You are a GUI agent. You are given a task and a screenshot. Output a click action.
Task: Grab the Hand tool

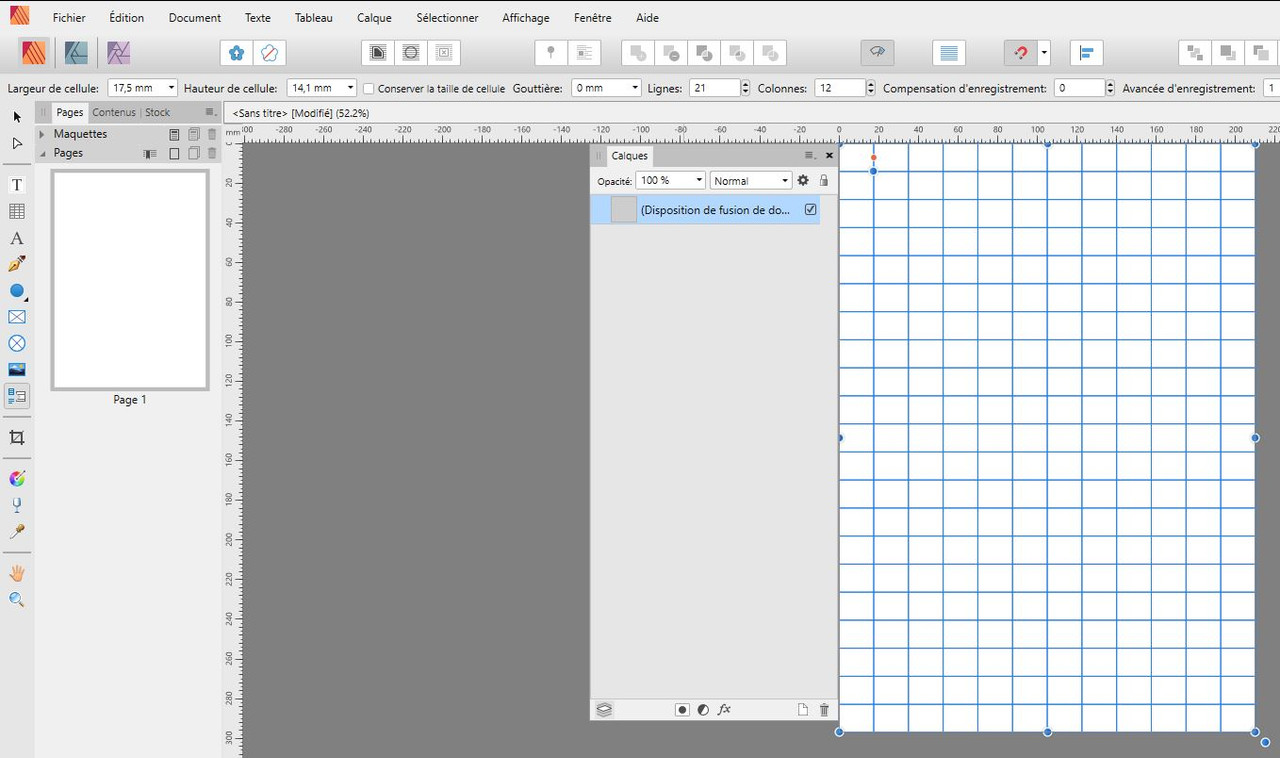[16, 572]
